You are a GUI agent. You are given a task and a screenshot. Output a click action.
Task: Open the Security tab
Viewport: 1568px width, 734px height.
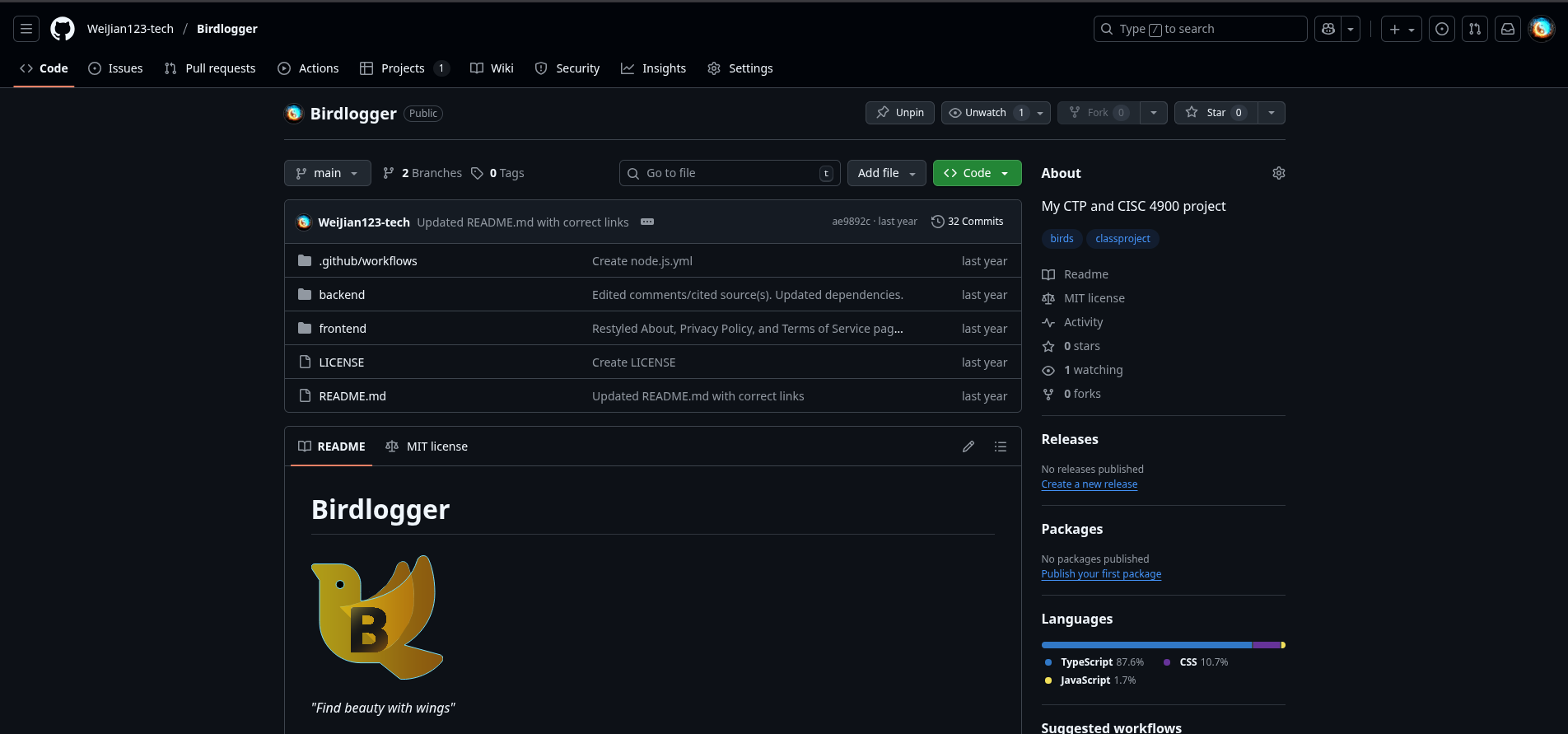click(567, 68)
